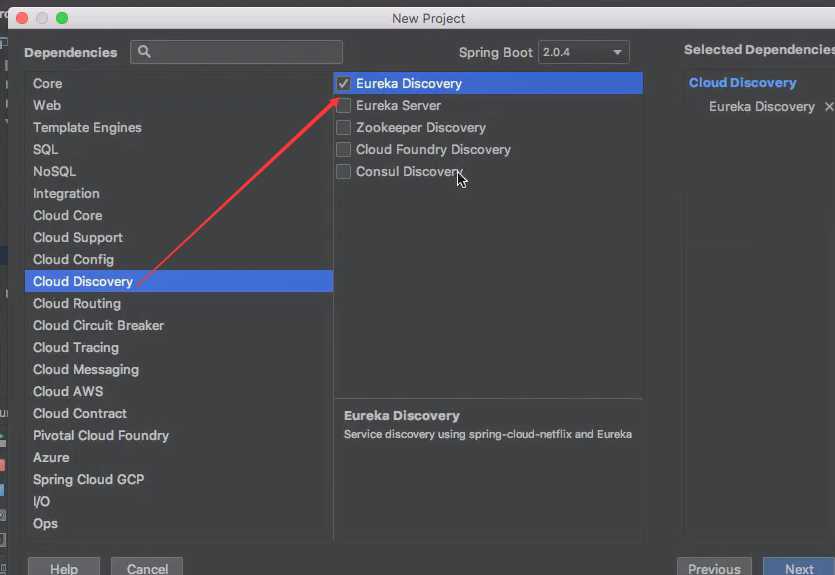Remove Eureka Discovery from selected dependencies
This screenshot has height=575, width=835.
tap(829, 106)
